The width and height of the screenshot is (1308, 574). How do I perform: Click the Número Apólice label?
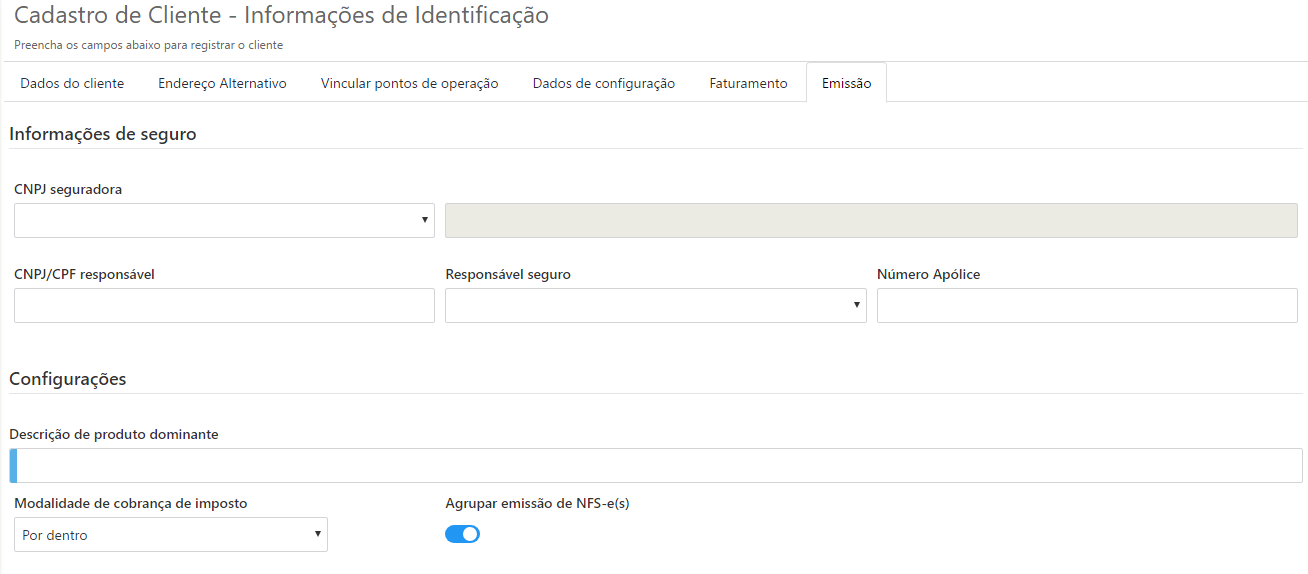coord(928,274)
